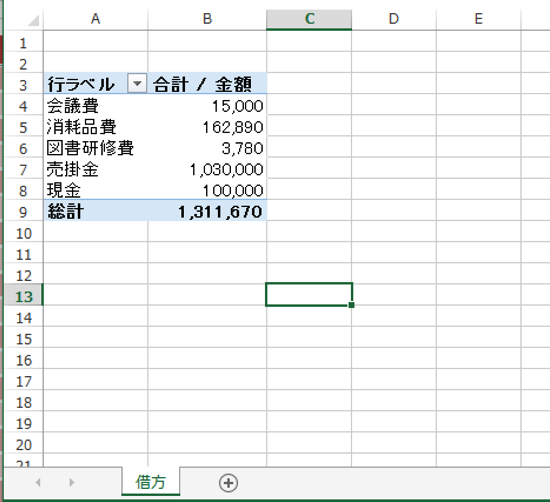Select the cell with value 15,000
Viewport: 550px width, 502px height.
[207, 105]
